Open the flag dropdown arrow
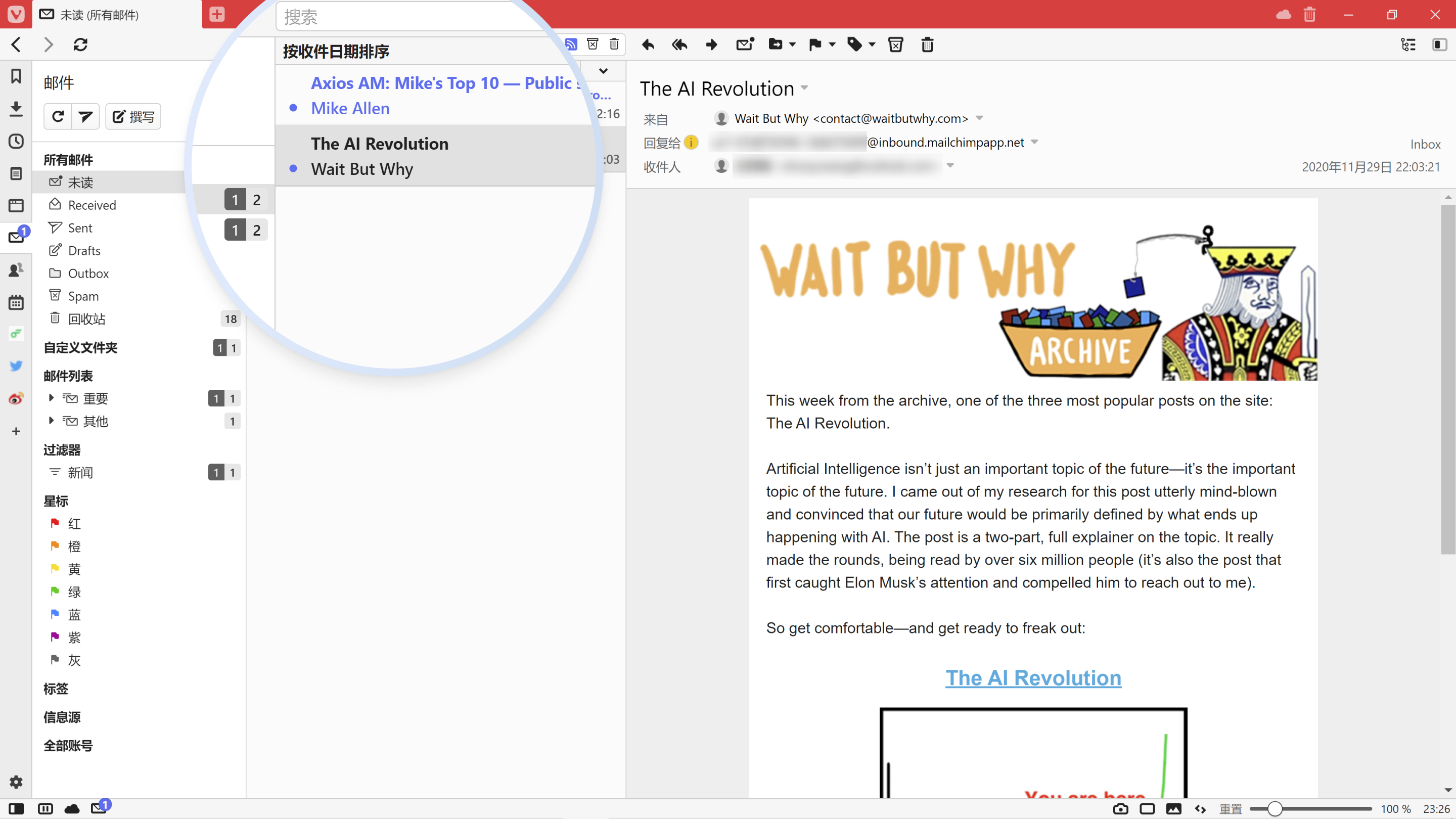This screenshot has width=1456, height=819. 832,44
